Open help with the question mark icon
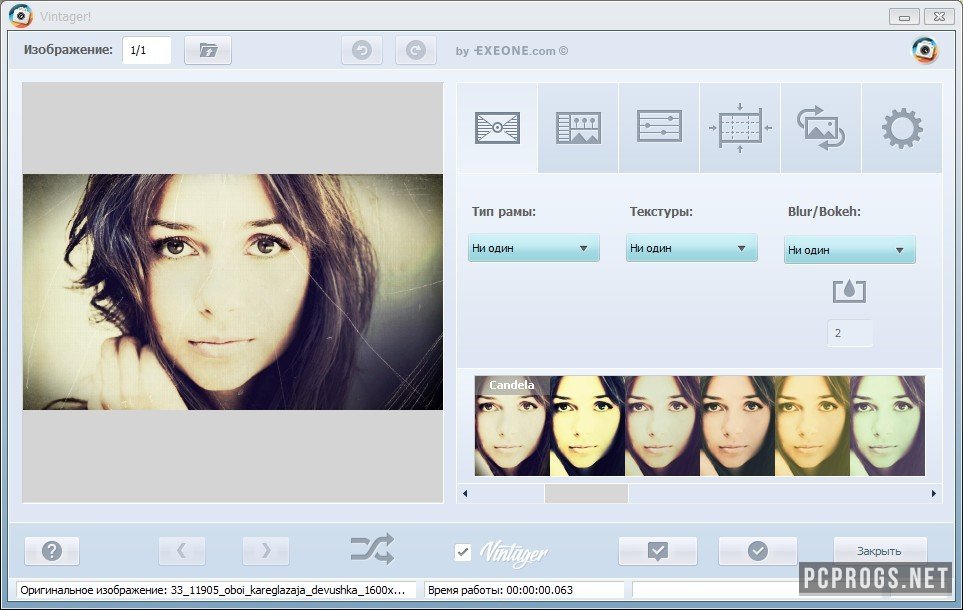963x610 pixels. (x=52, y=551)
